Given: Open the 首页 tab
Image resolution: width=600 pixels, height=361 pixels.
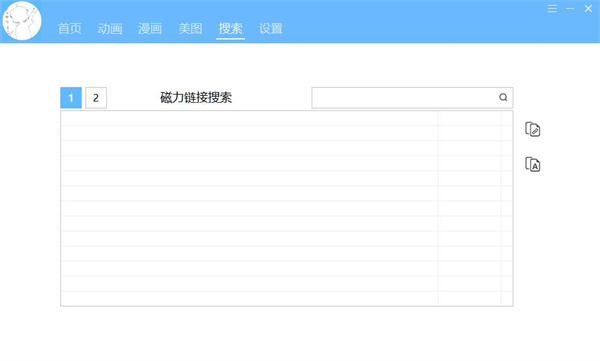Looking at the screenshot, I should click(70, 28).
